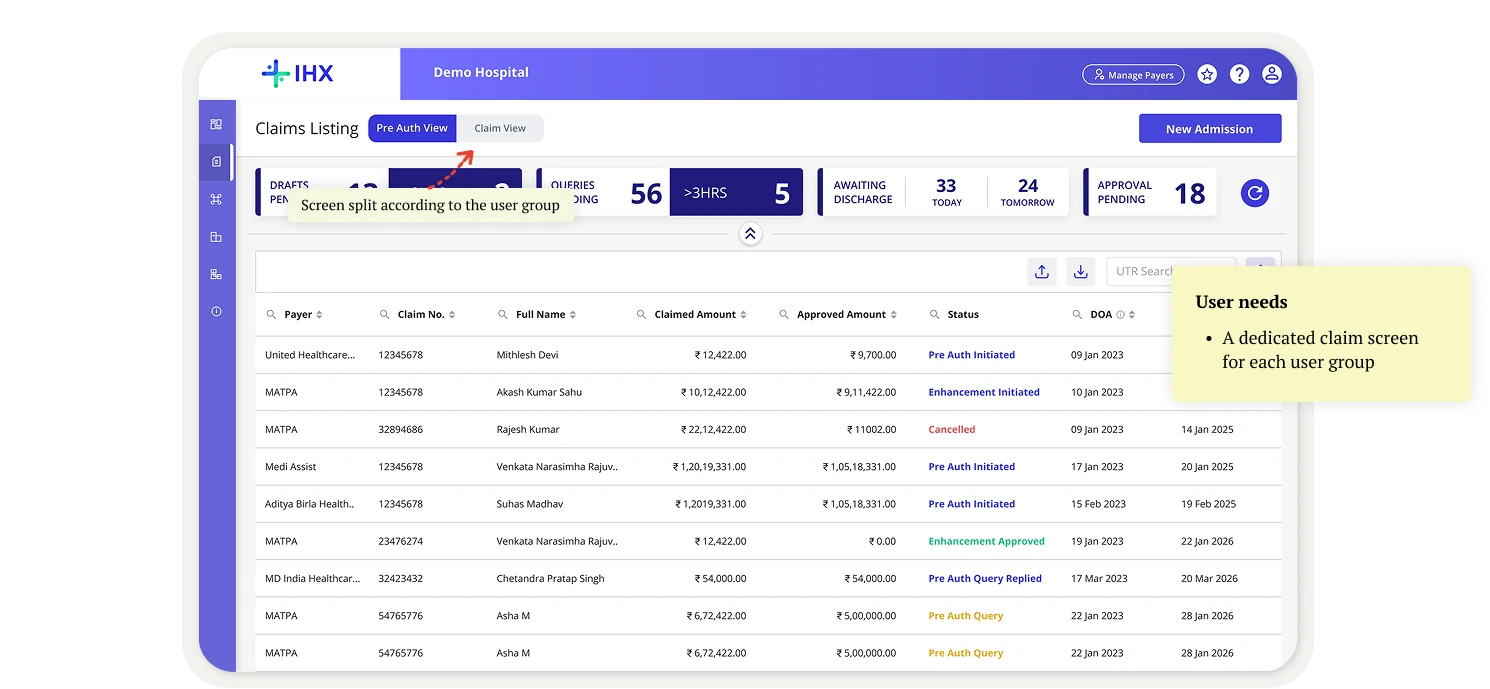
Task: Sort by Full Name arrows
Action: pos(573,315)
